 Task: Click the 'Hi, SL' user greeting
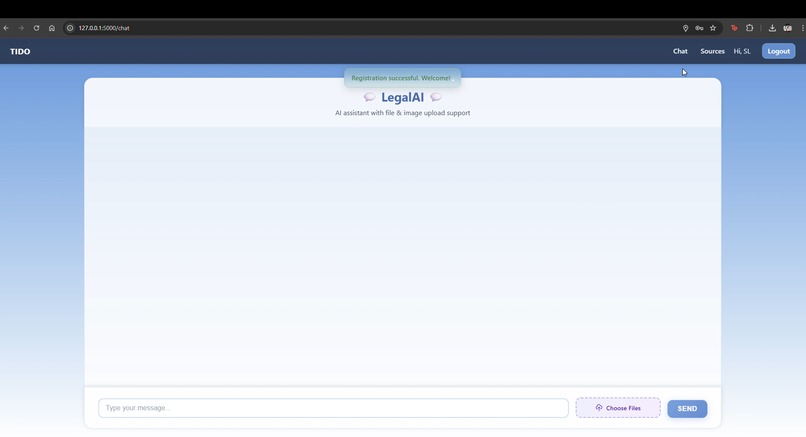tap(742, 51)
